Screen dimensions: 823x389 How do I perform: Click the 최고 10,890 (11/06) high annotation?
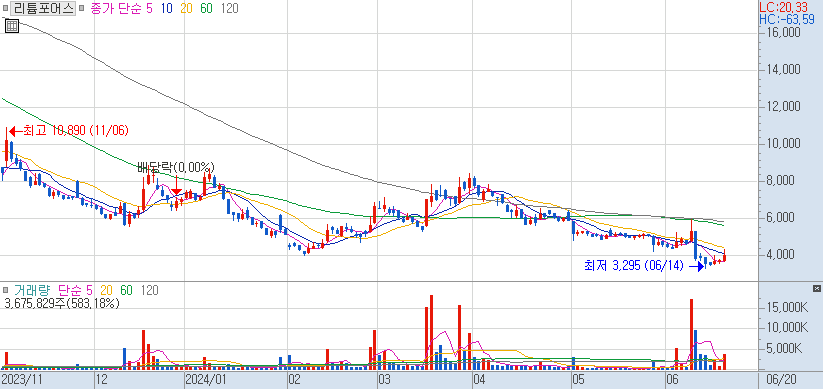coord(76,130)
